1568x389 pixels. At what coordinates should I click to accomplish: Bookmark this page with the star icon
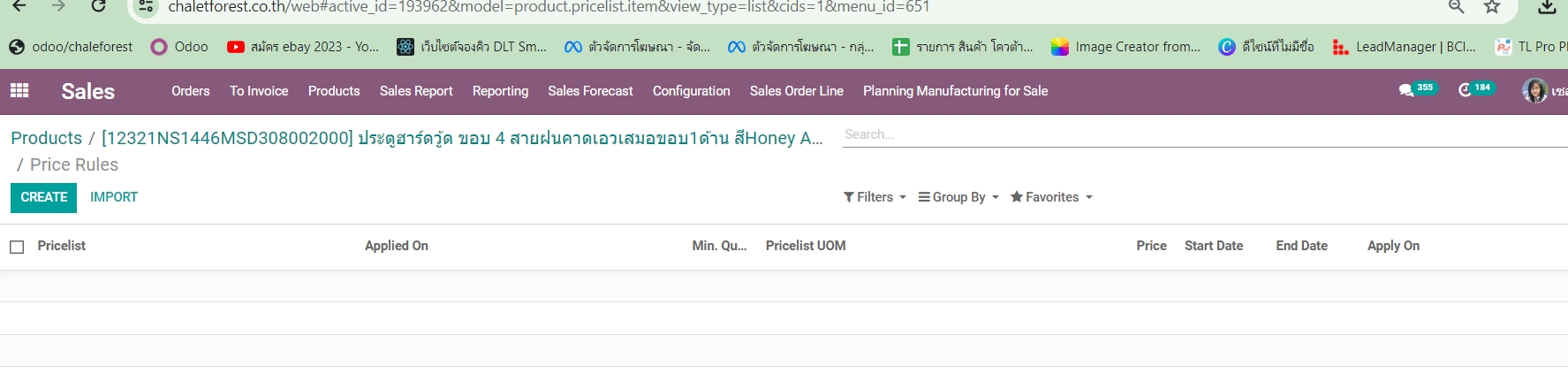pyautogui.click(x=1492, y=7)
